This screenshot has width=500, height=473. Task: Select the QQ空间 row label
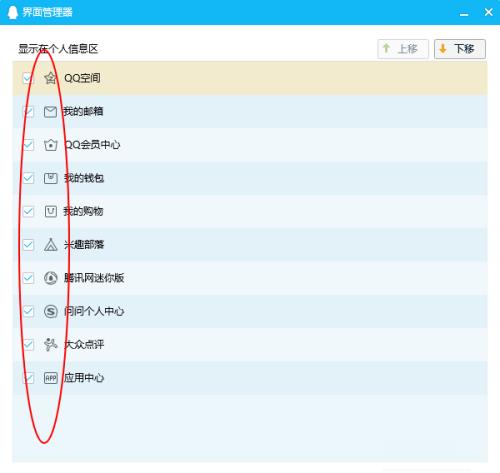point(82,78)
